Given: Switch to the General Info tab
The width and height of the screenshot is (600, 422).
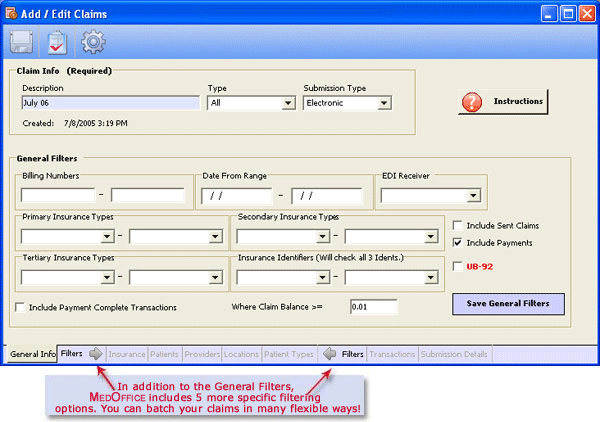Looking at the screenshot, I should coord(30,354).
